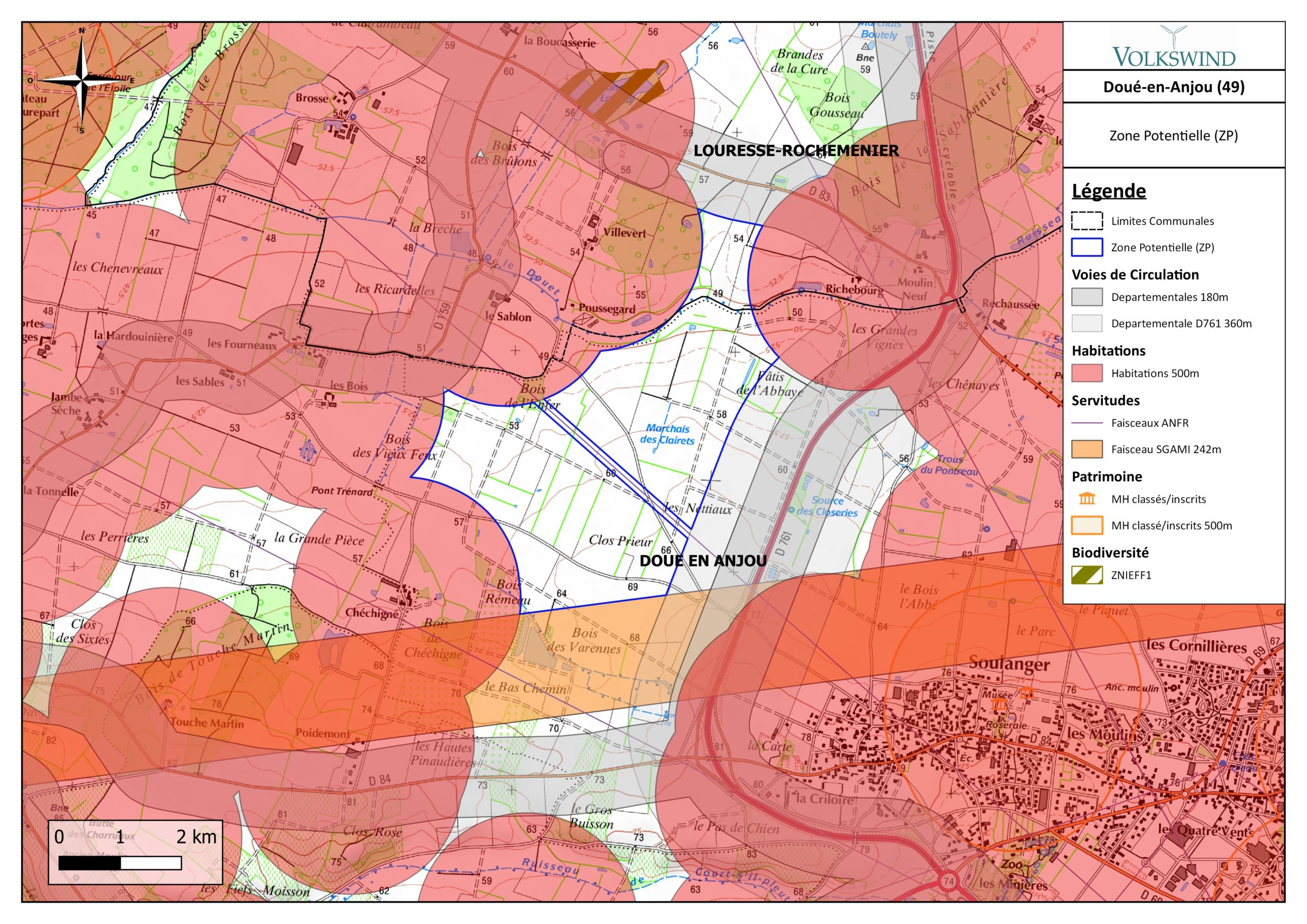1307x924 pixels.
Task: Click the DOUE EN ANJOU commune label
Action: (703, 561)
